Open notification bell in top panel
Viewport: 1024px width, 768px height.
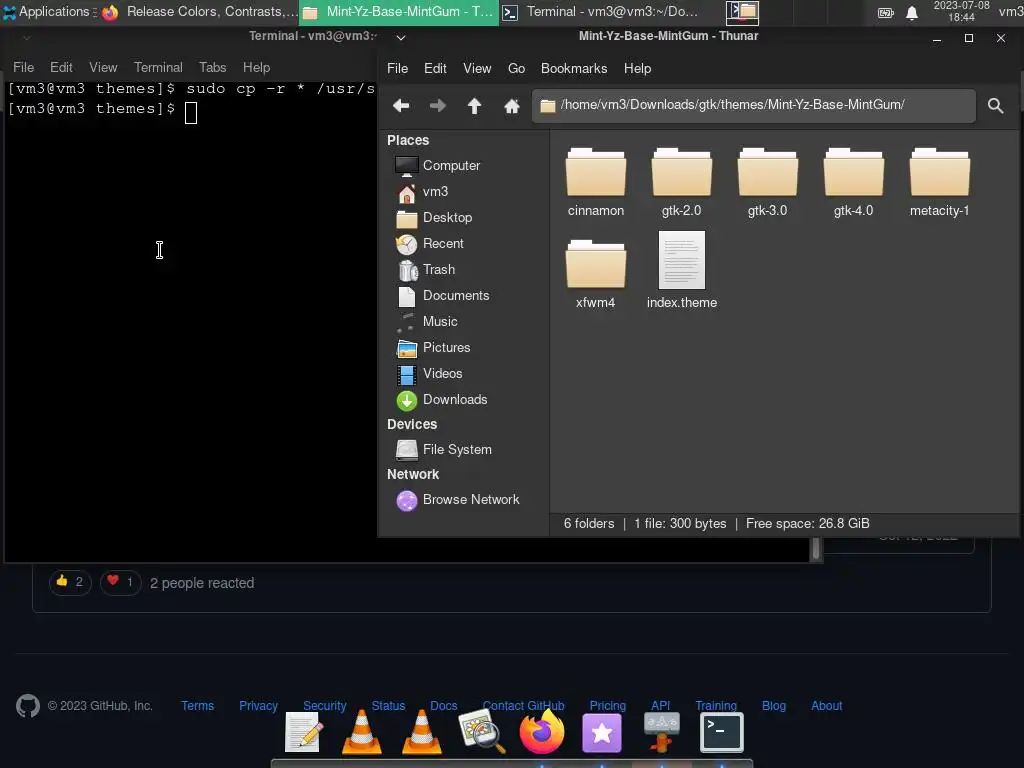tap(912, 12)
